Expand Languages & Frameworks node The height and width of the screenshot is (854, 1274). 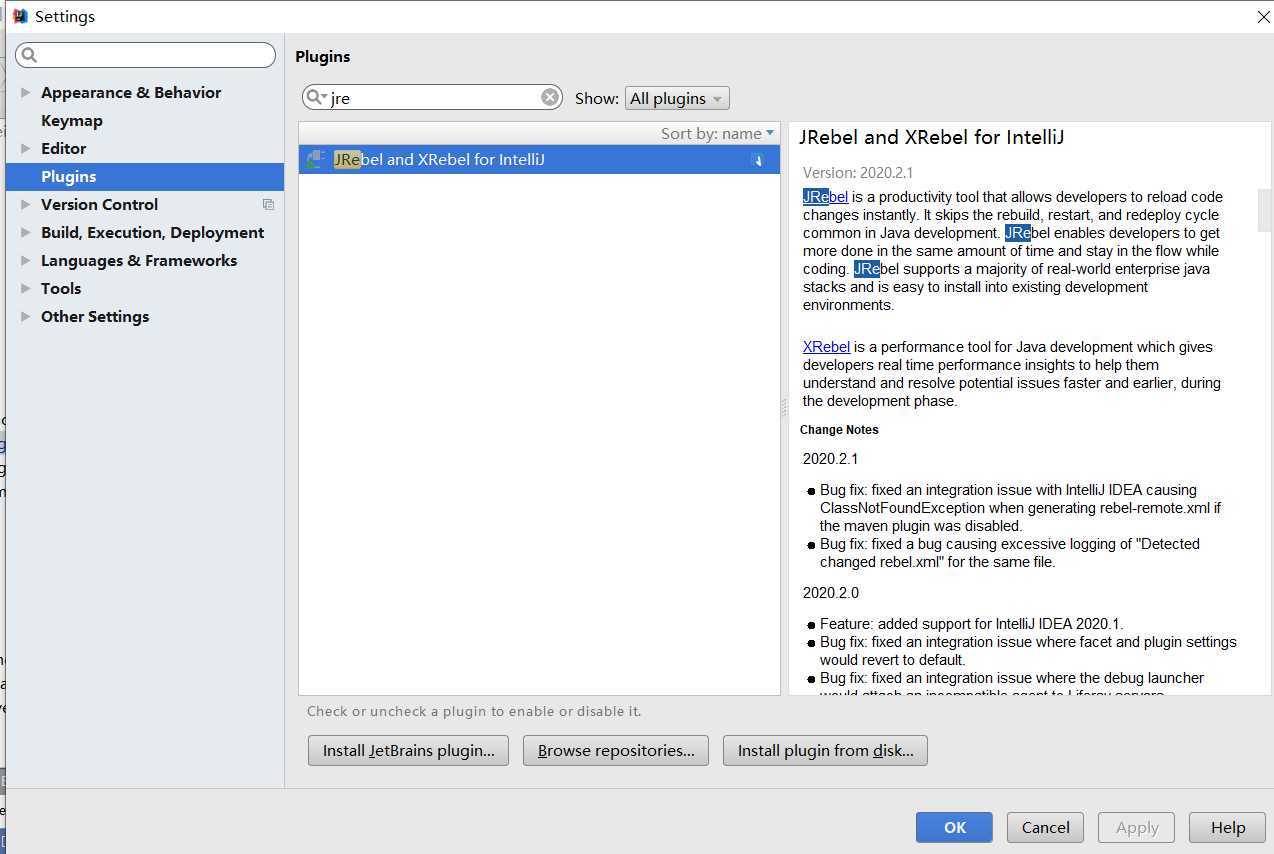pos(25,260)
